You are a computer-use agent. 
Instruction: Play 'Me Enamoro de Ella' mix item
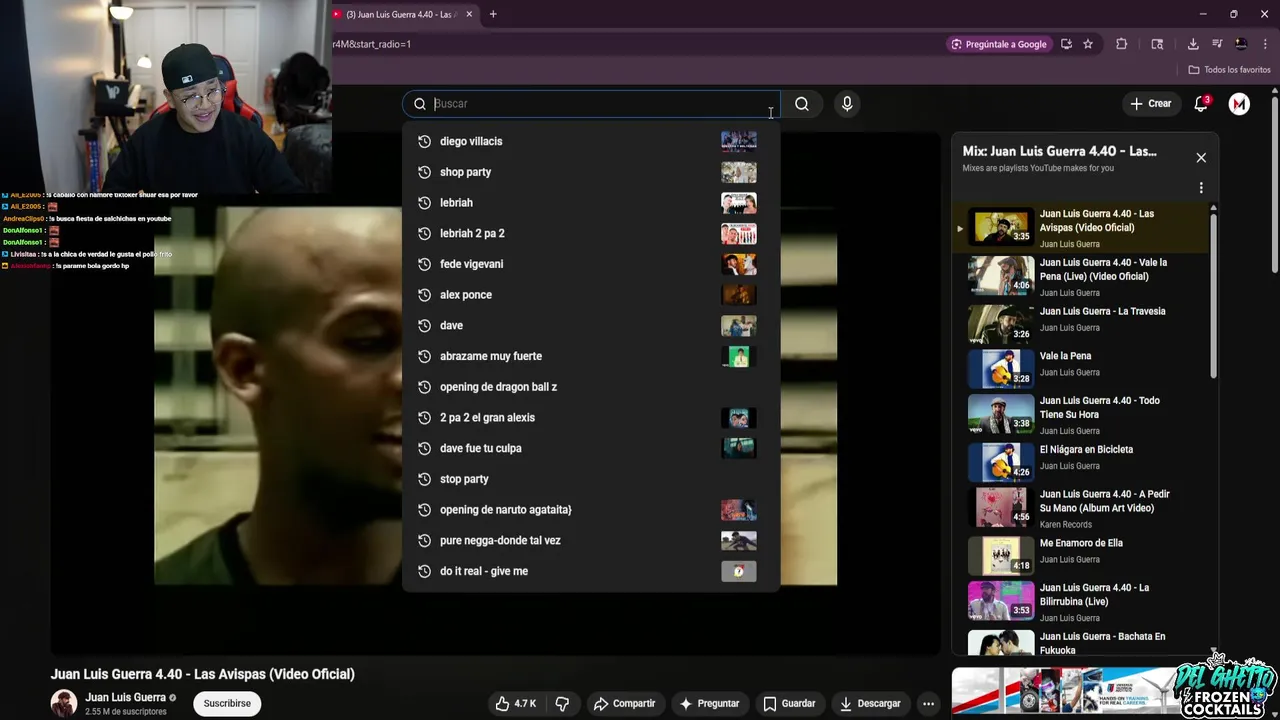(x=1080, y=555)
